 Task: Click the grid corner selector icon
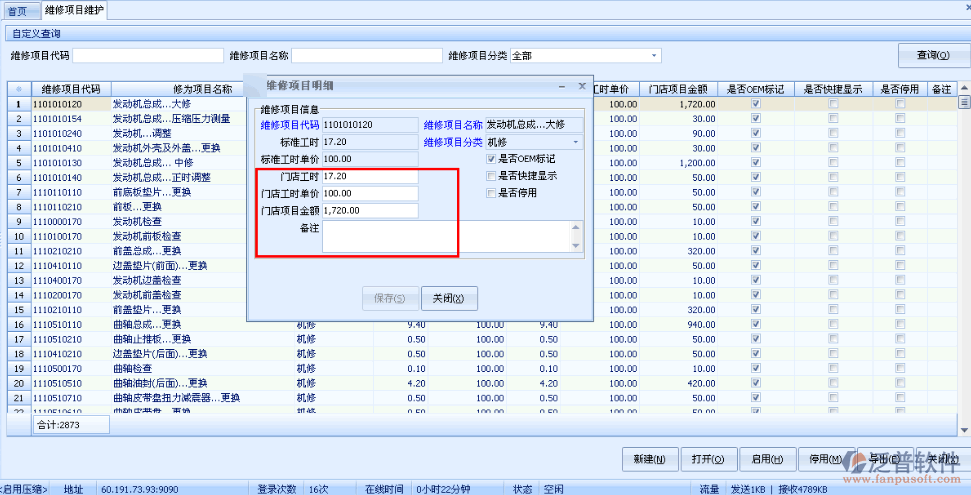click(17, 89)
